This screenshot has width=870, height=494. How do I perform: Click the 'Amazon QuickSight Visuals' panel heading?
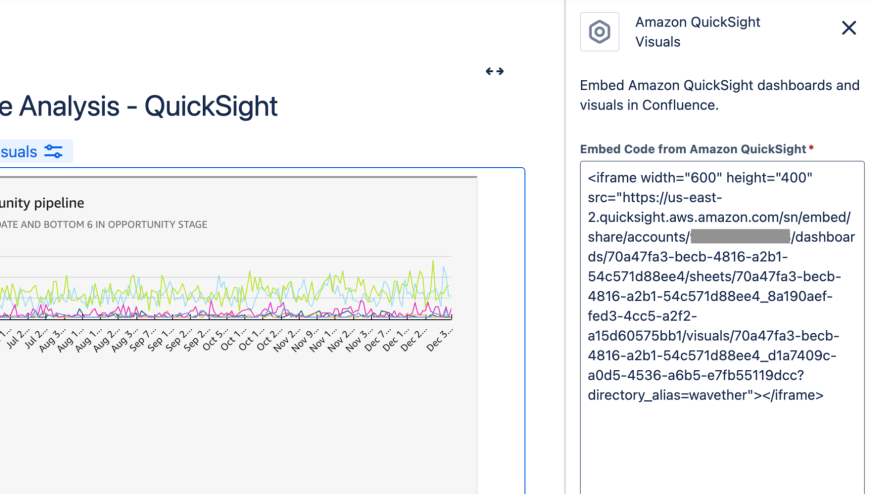[x=697, y=32]
